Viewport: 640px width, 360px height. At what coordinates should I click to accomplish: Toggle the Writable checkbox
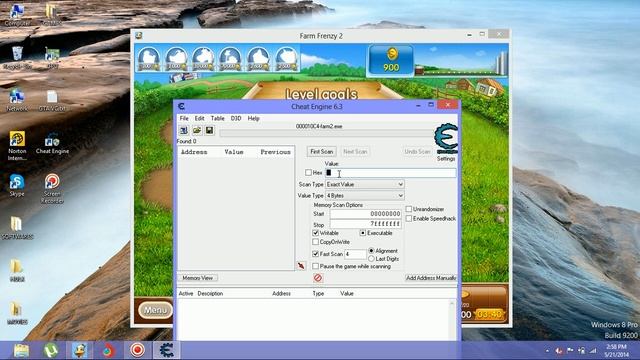[316, 233]
